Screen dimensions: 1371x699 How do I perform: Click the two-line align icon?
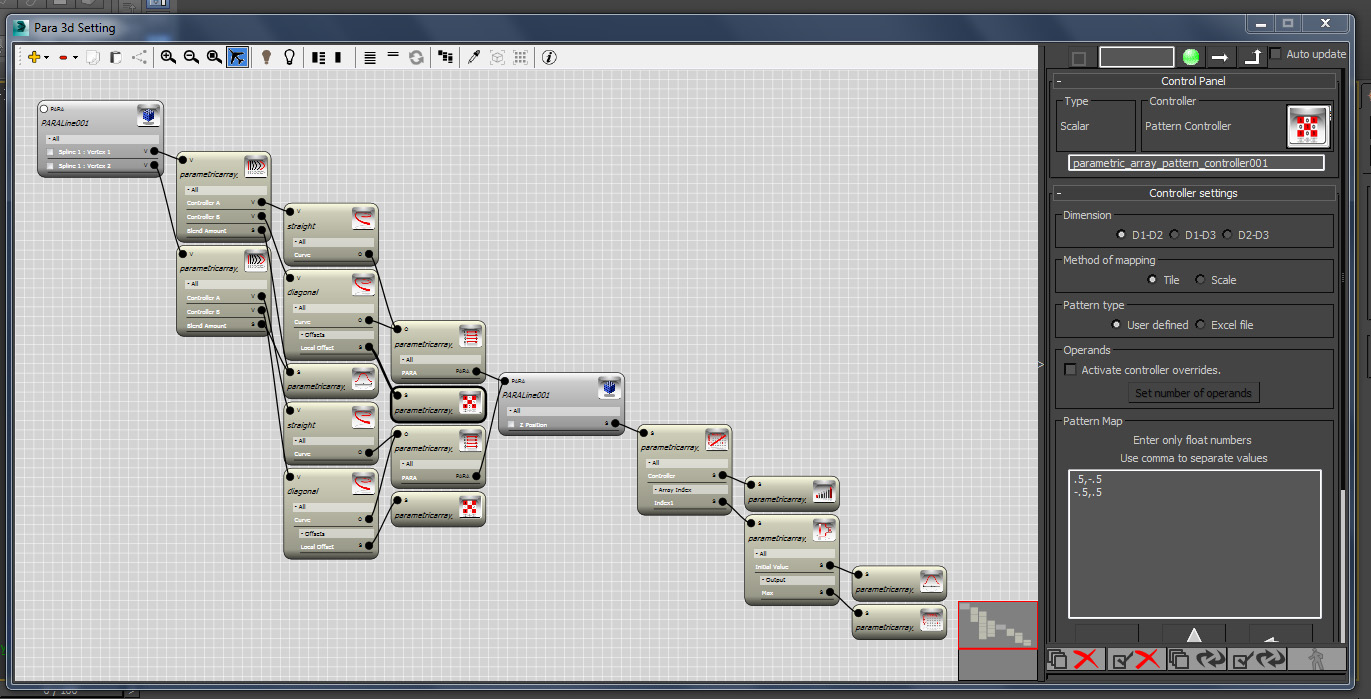[x=393, y=56]
